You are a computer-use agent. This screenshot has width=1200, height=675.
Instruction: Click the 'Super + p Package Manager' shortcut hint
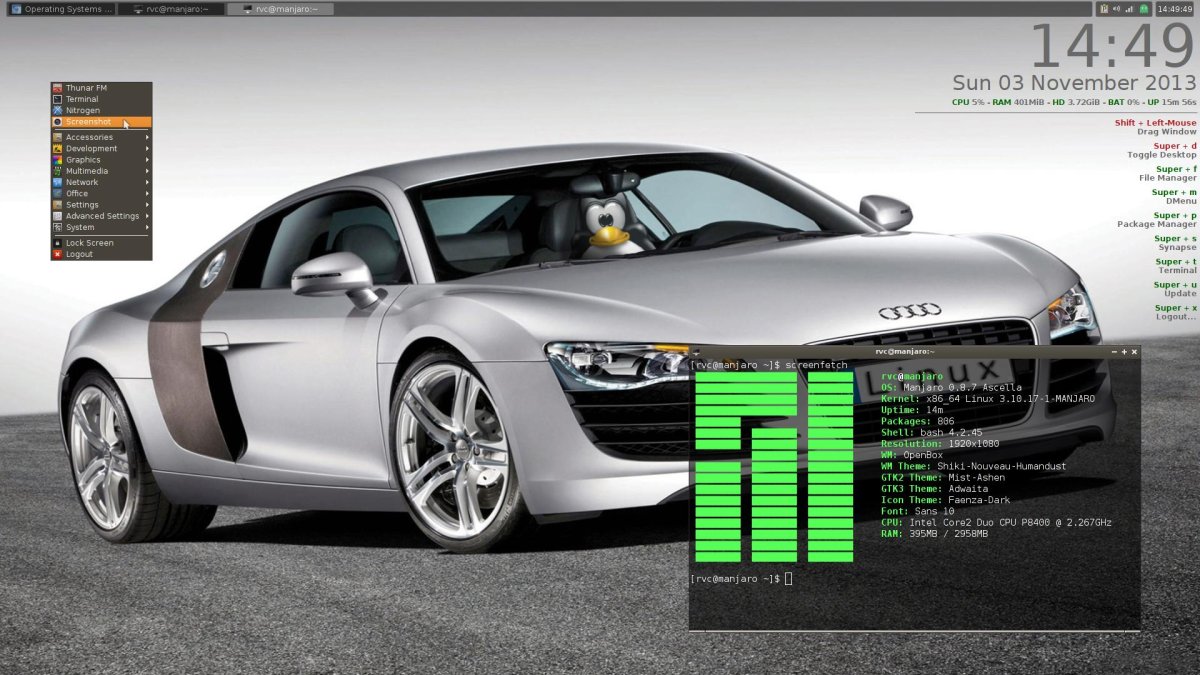tap(1156, 220)
